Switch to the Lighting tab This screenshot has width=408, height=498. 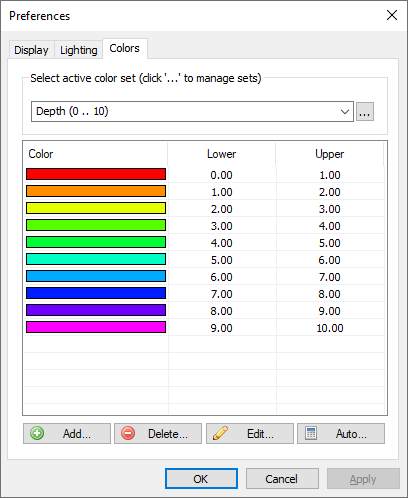[79, 50]
